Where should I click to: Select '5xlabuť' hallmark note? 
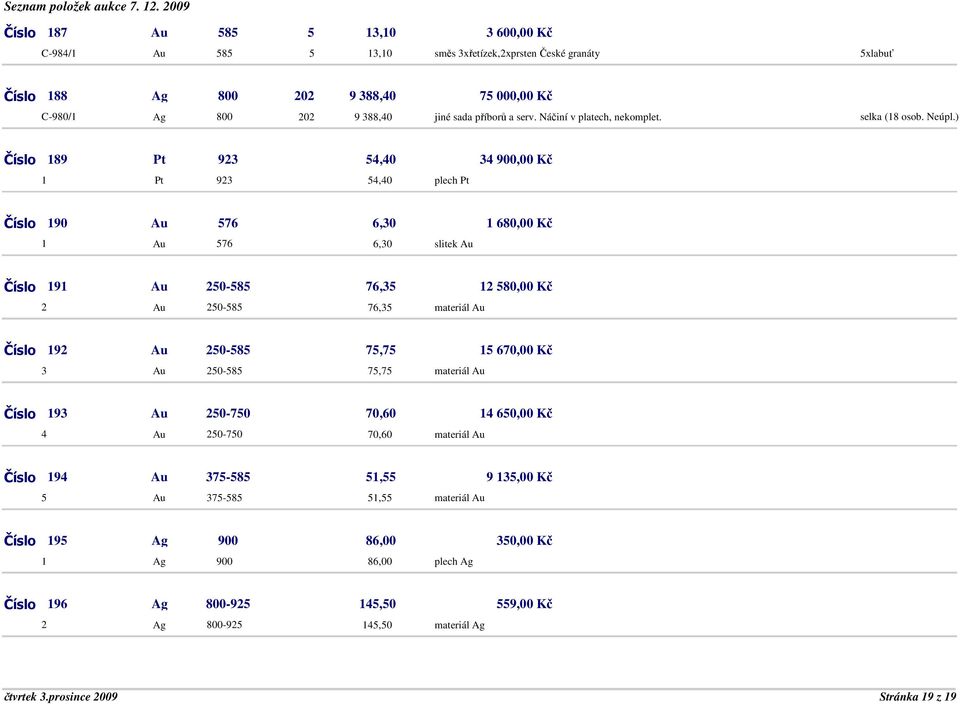(x=881, y=53)
